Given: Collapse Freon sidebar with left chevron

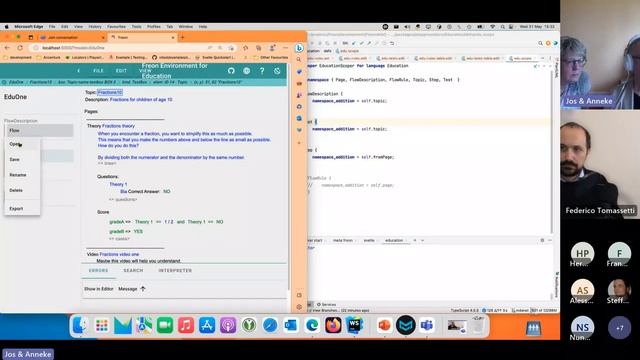Looking at the screenshot, I should [78, 71].
